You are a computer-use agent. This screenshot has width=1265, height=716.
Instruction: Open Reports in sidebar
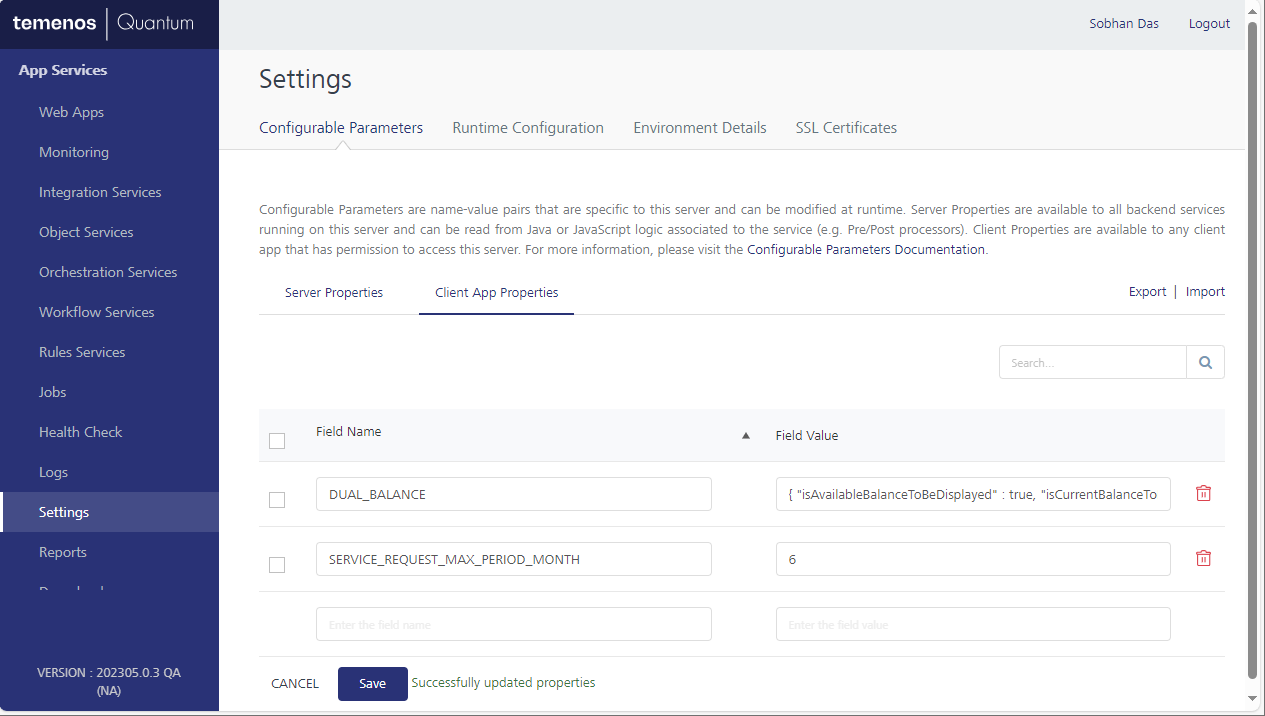pyautogui.click(x=63, y=552)
